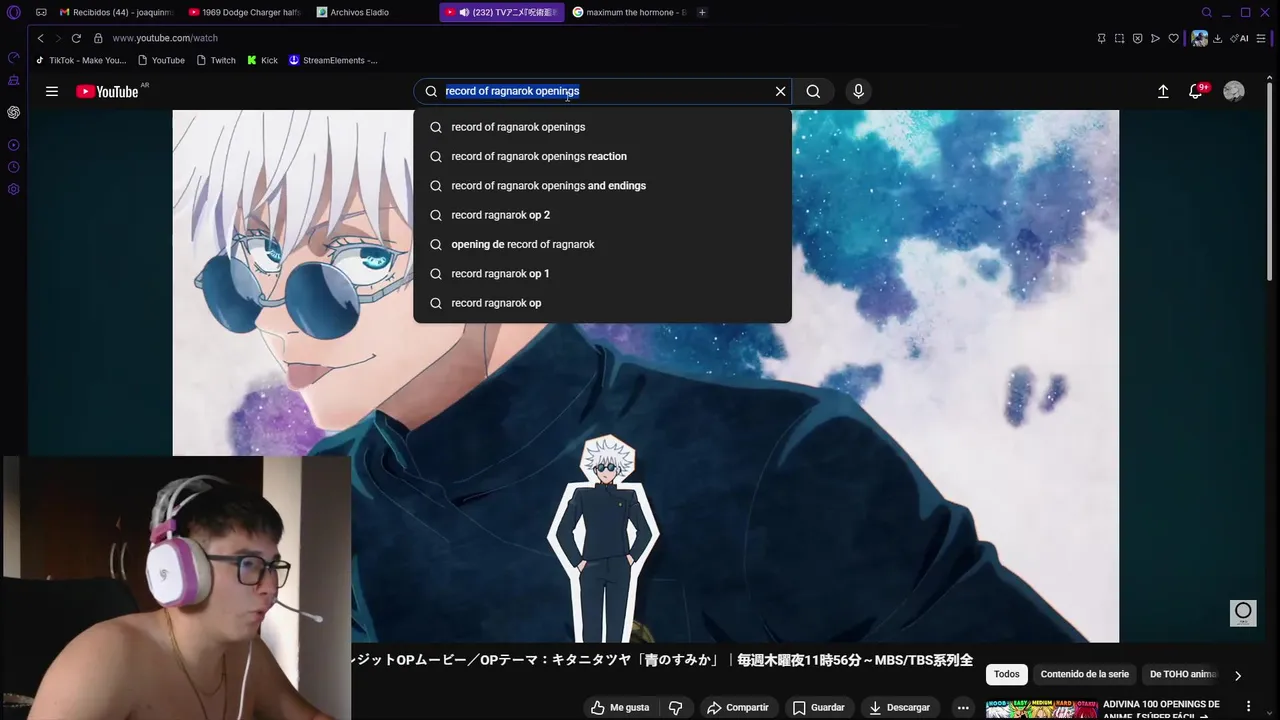
Task: View site info via the lock icon
Action: pos(98,38)
